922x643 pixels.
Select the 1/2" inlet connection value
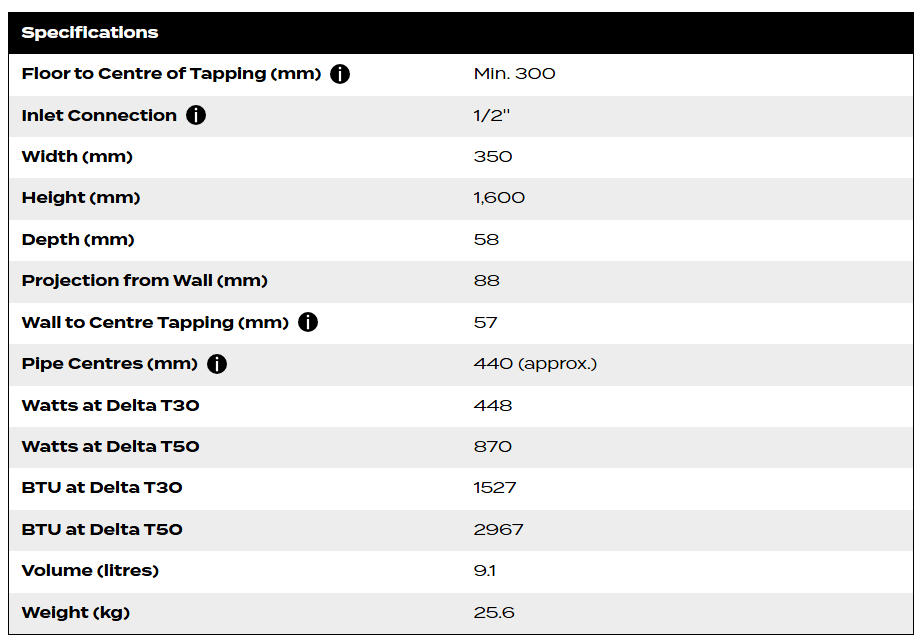(492, 115)
